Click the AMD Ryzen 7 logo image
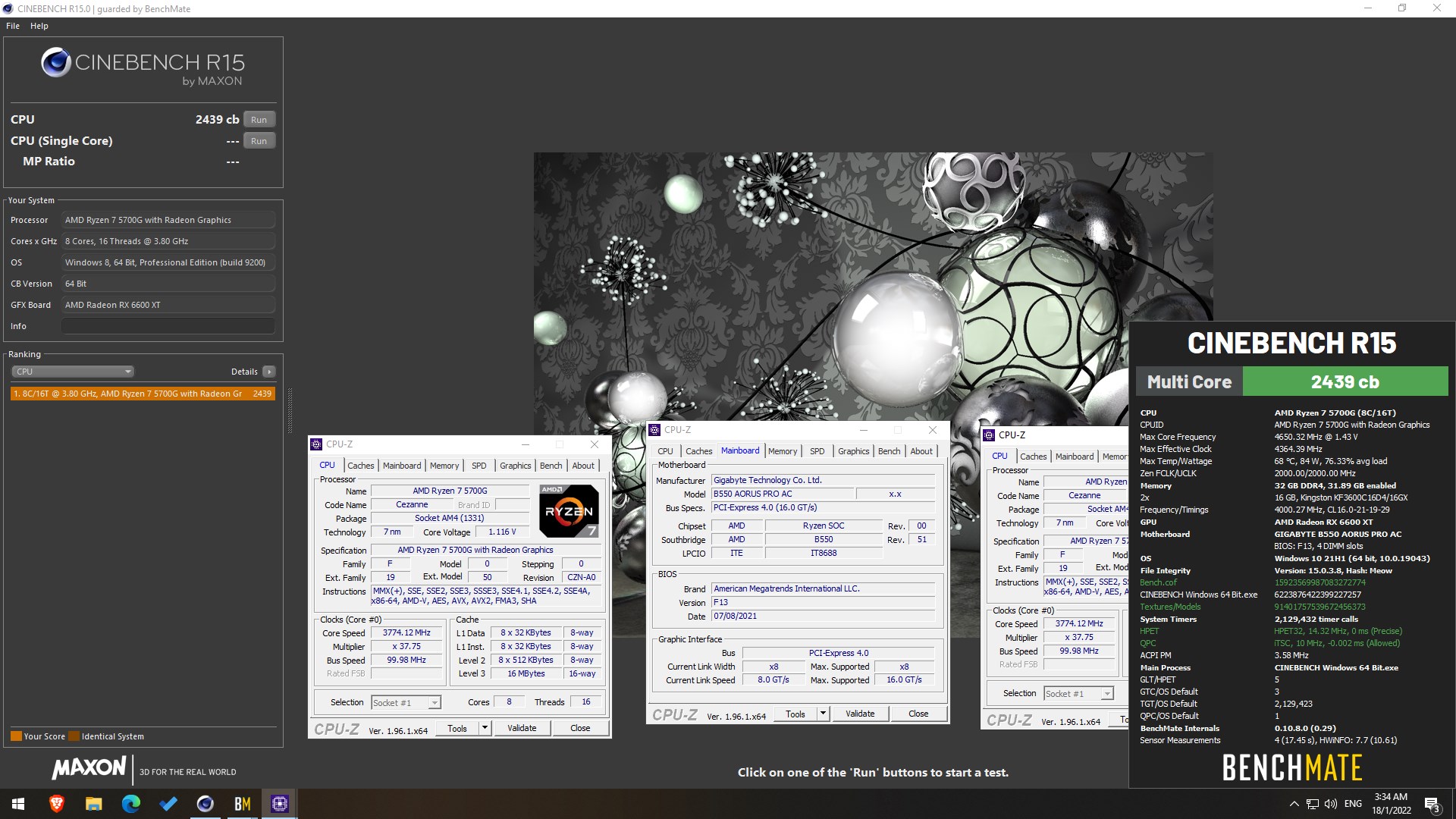Image resolution: width=1456 pixels, height=819 pixels. [x=569, y=511]
